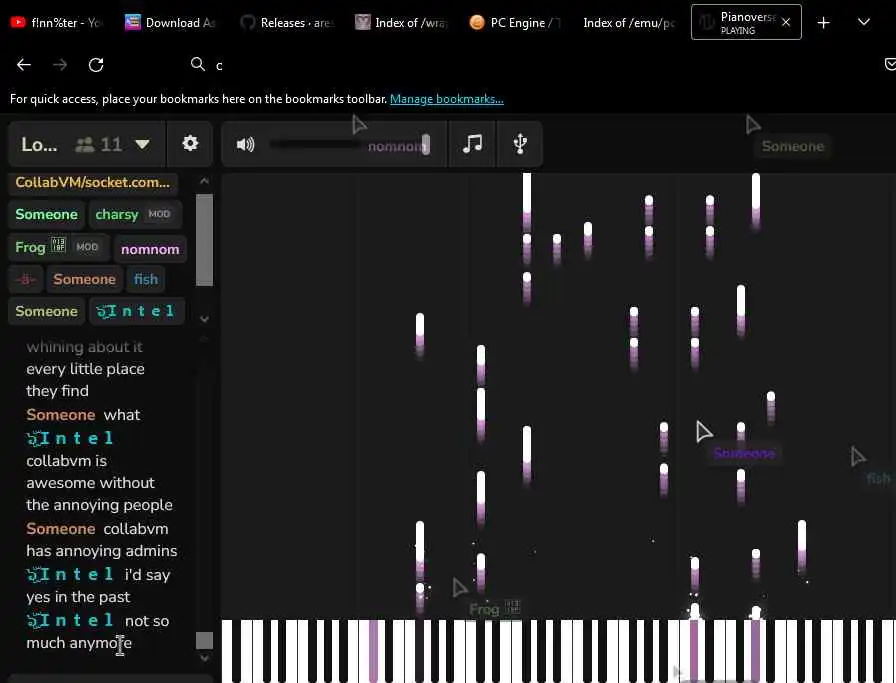The image size is (896, 683).
Task: Click chat text 'yes in the past'
Action: [78, 597]
